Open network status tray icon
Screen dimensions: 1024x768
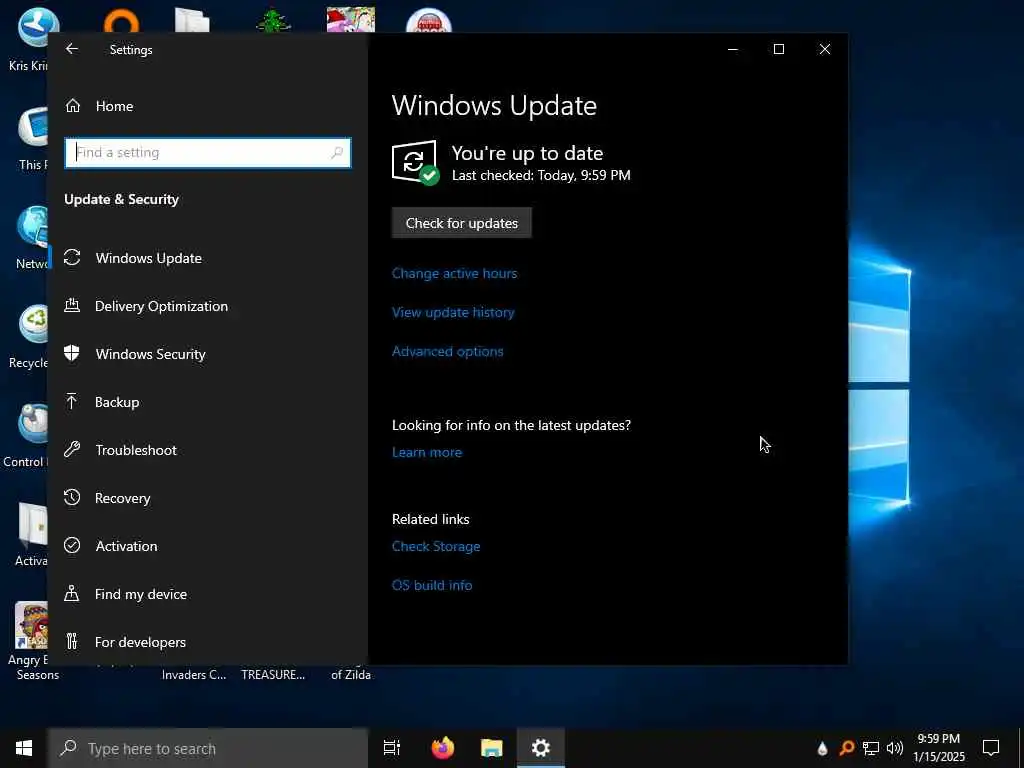pyautogui.click(x=871, y=748)
